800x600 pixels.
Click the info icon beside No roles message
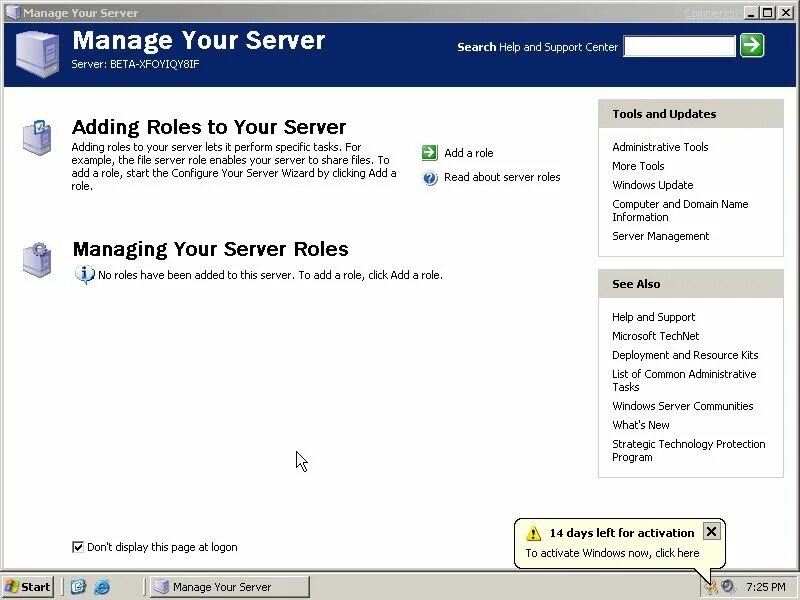point(85,274)
